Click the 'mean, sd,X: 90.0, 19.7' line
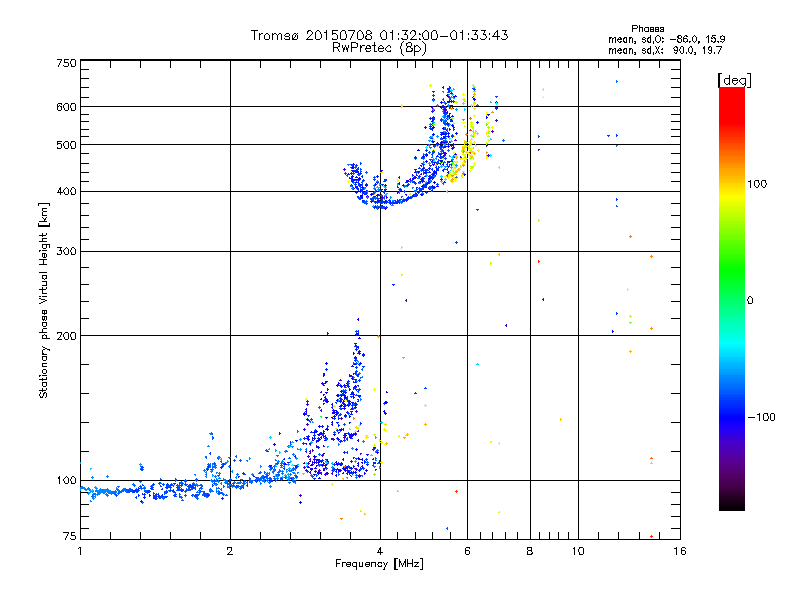Image resolution: width=800 pixels, height=600 pixels. pyautogui.click(x=665, y=50)
